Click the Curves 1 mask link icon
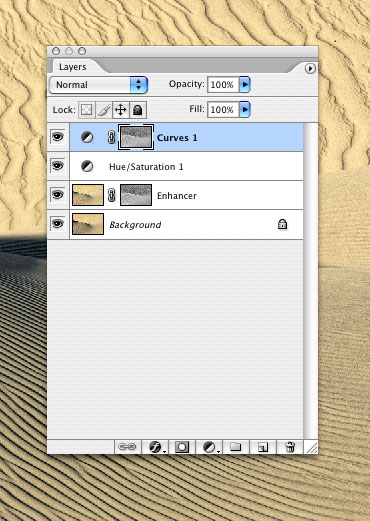370x521 pixels. [x=112, y=137]
